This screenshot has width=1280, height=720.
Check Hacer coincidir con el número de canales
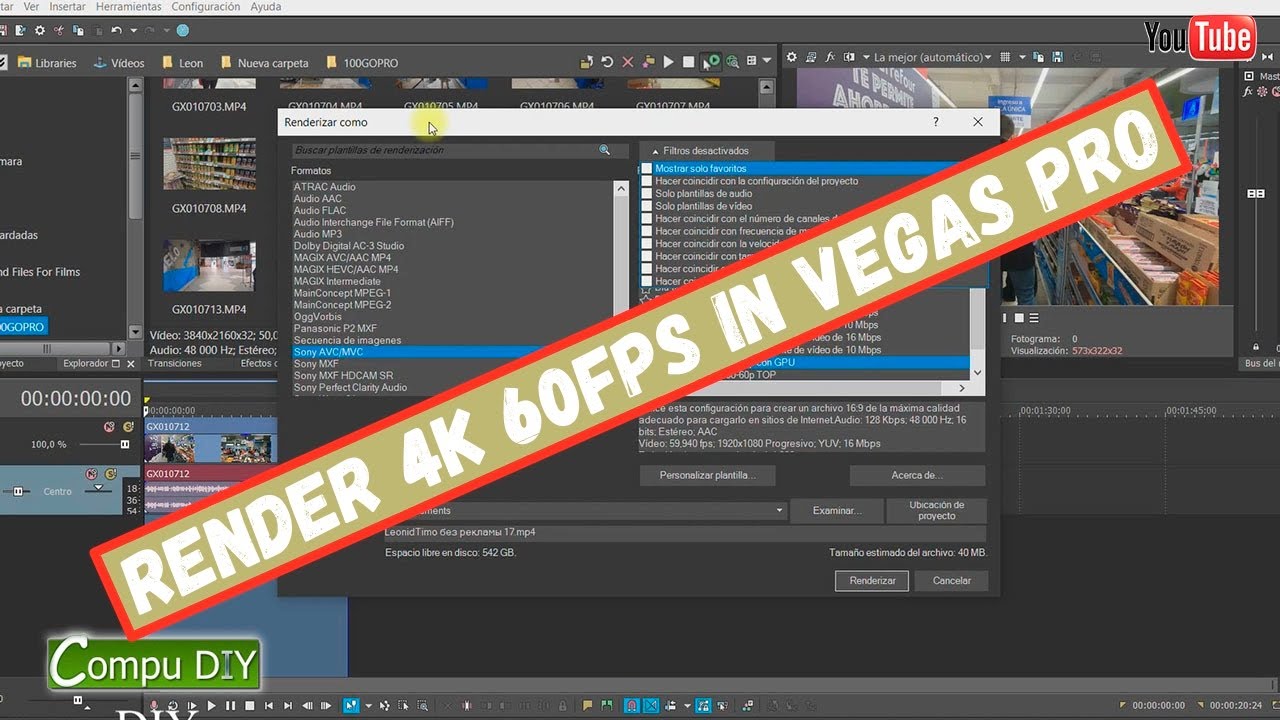[646, 219]
